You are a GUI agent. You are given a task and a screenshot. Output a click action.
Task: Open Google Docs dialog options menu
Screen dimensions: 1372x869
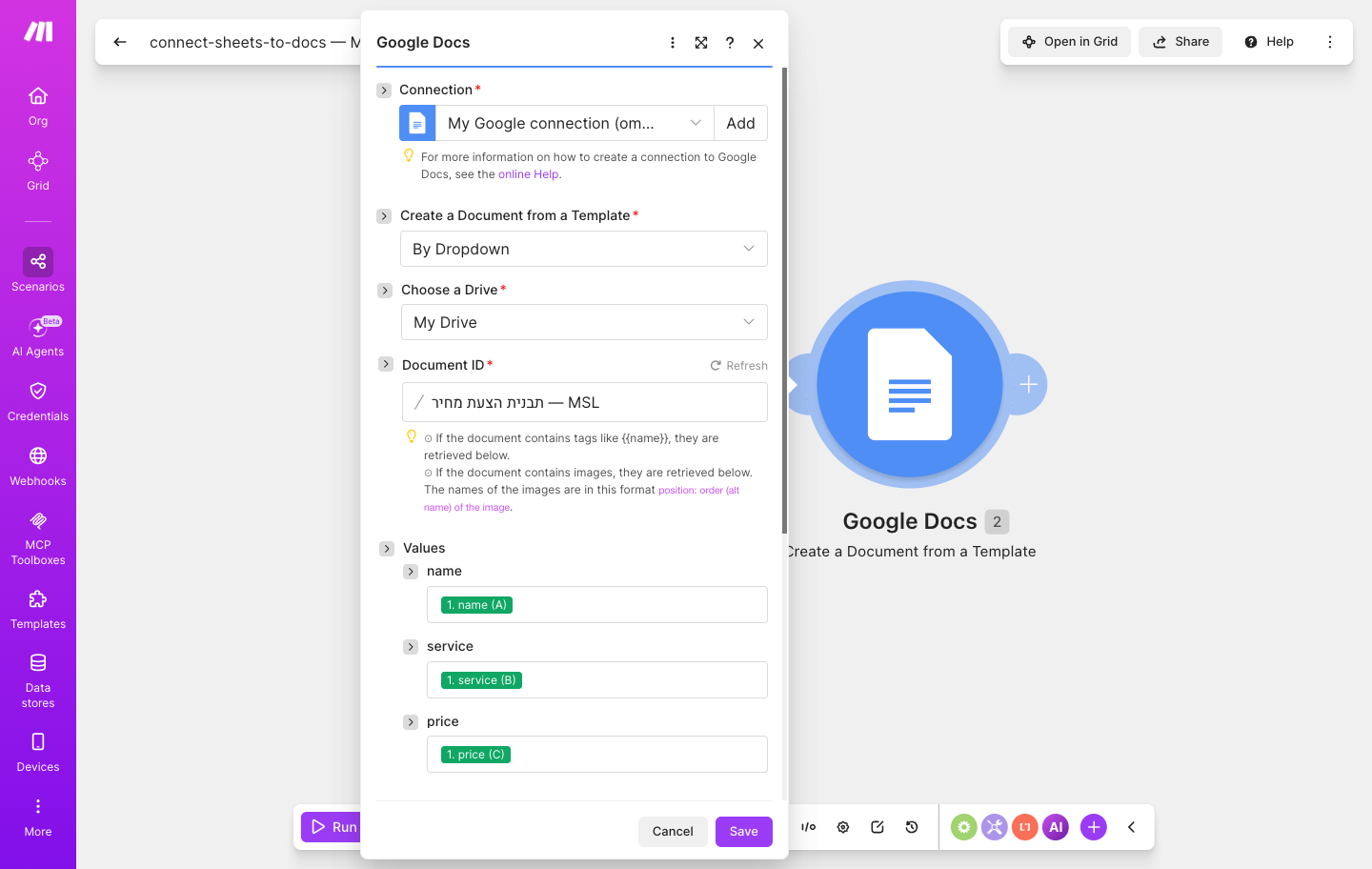pyautogui.click(x=673, y=43)
